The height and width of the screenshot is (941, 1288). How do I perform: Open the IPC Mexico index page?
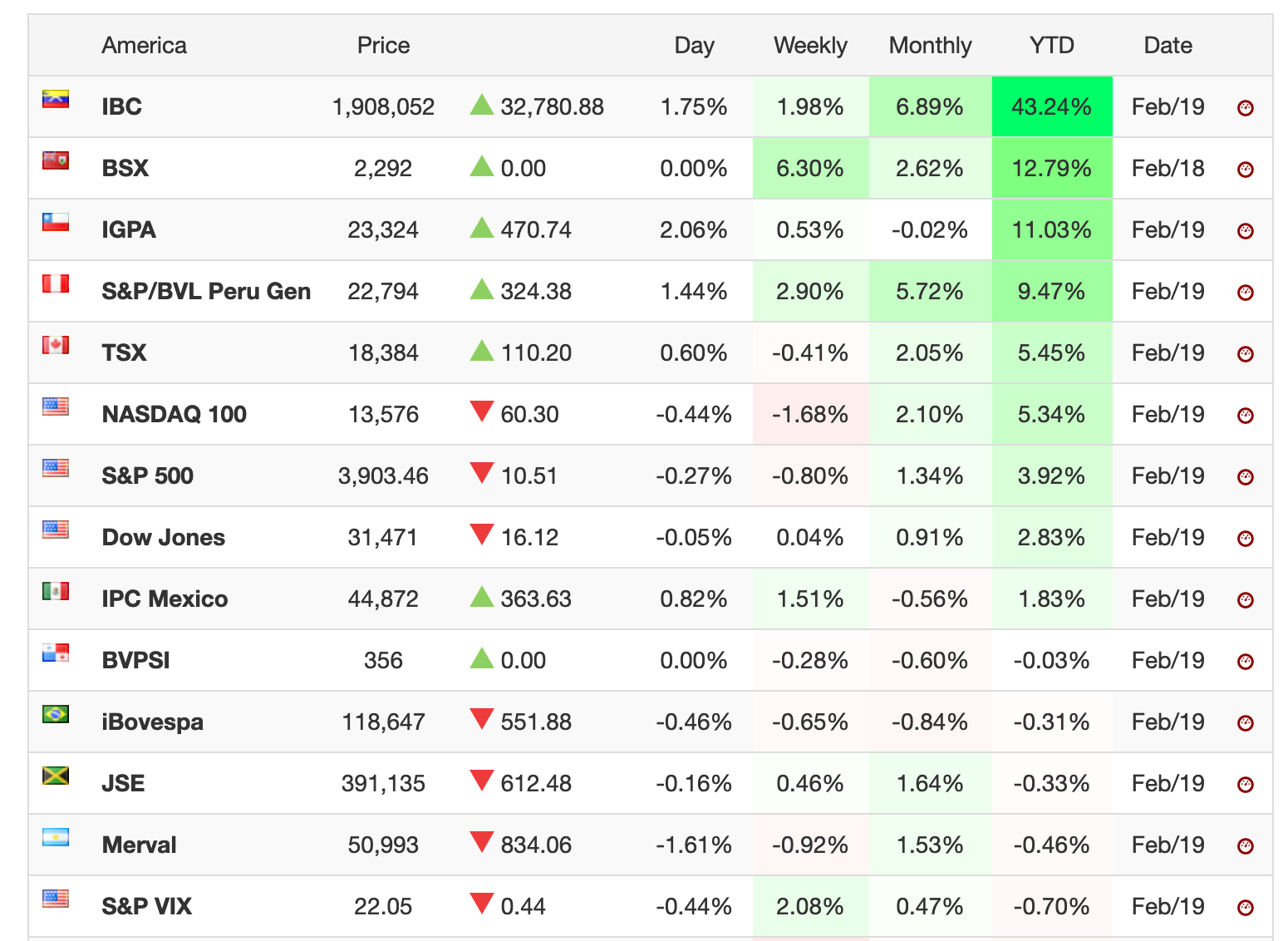165,599
